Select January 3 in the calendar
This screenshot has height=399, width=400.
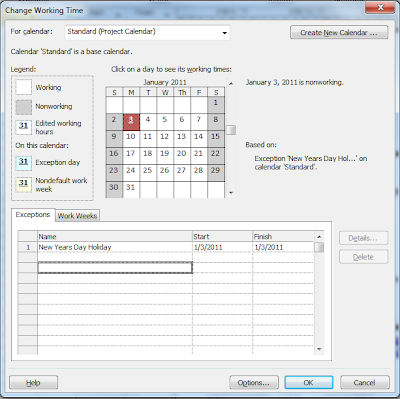coord(131,122)
